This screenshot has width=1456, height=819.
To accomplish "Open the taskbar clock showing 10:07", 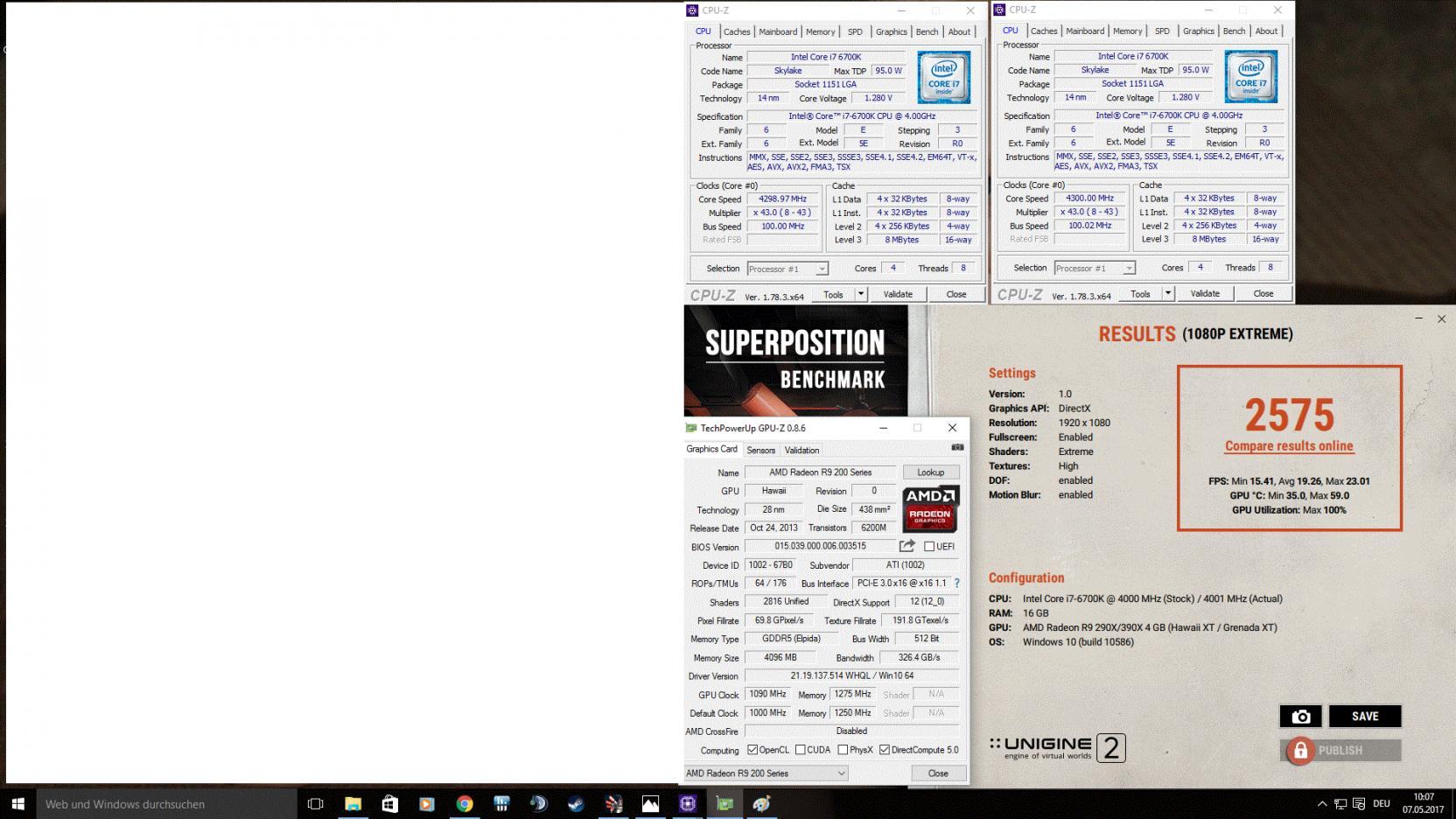I will click(x=1424, y=803).
